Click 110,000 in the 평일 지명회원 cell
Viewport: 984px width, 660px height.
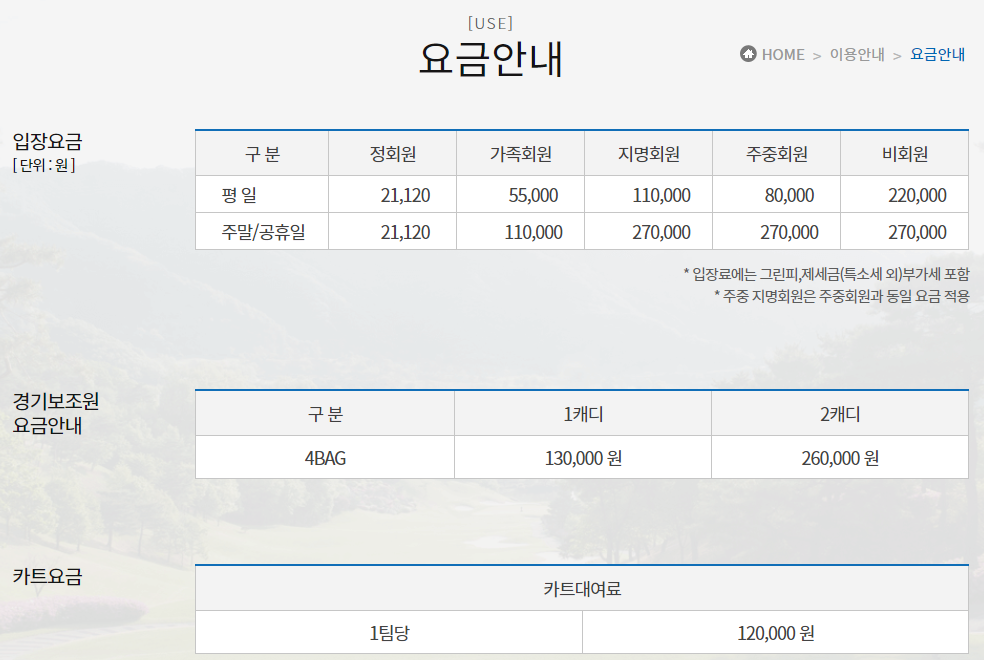tap(661, 195)
